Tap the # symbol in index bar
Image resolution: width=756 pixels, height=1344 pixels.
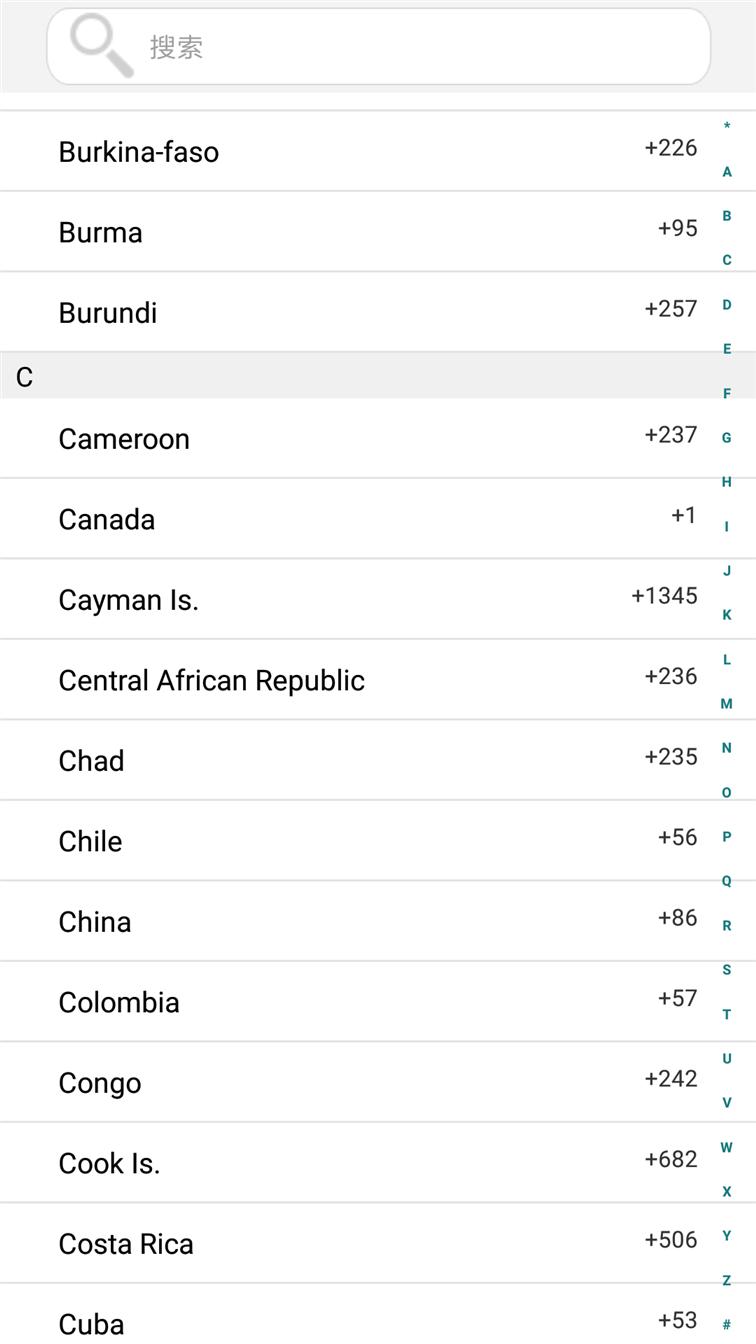pyautogui.click(x=727, y=1324)
